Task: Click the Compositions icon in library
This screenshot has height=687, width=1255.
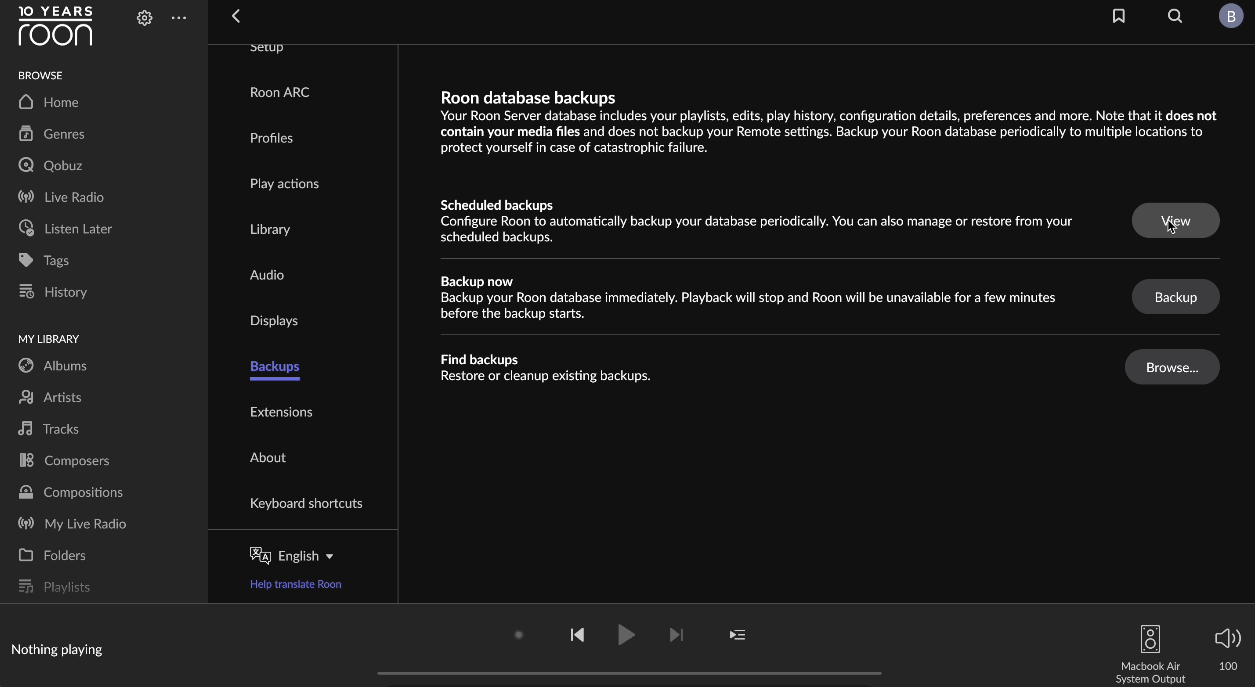Action: 26,492
